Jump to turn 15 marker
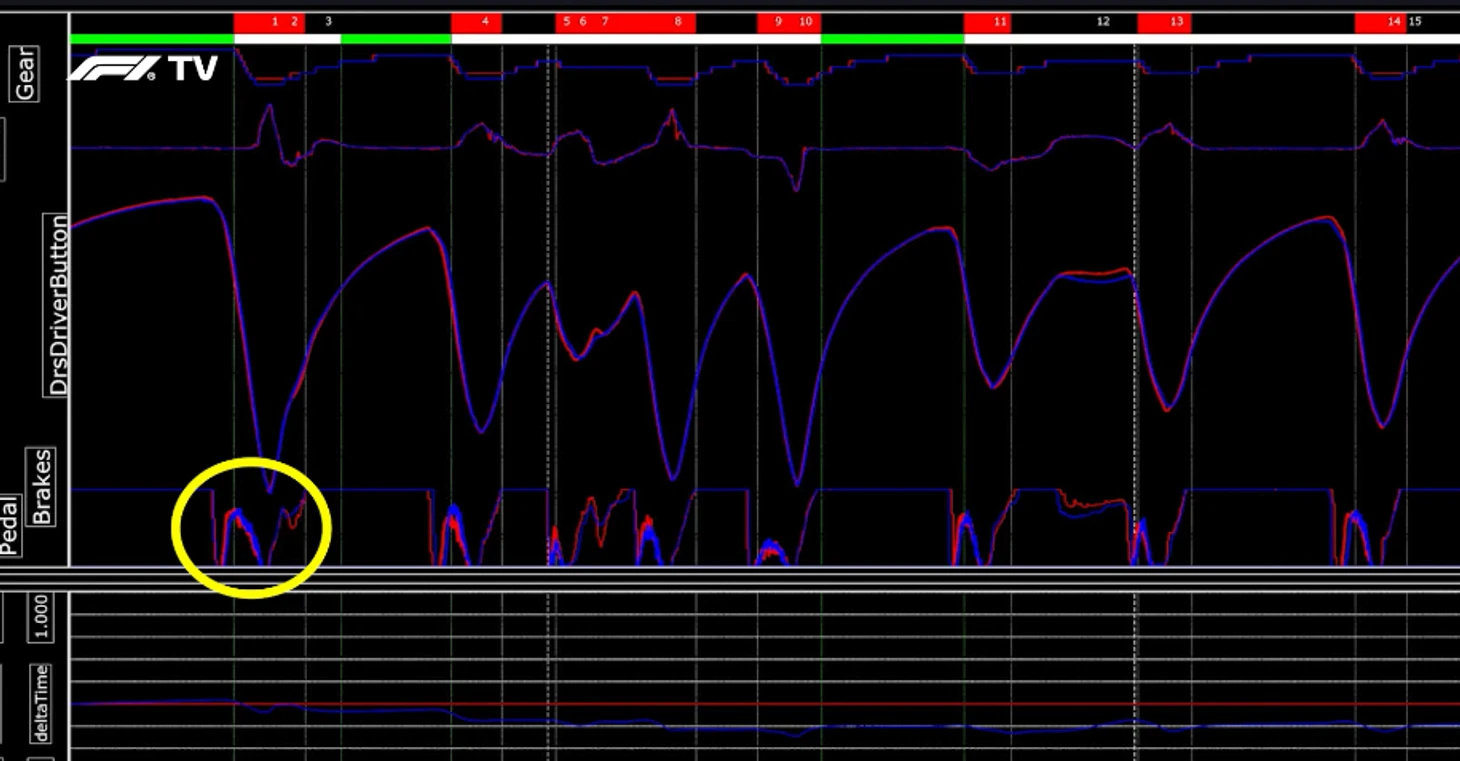The image size is (1460, 761). click(1415, 21)
